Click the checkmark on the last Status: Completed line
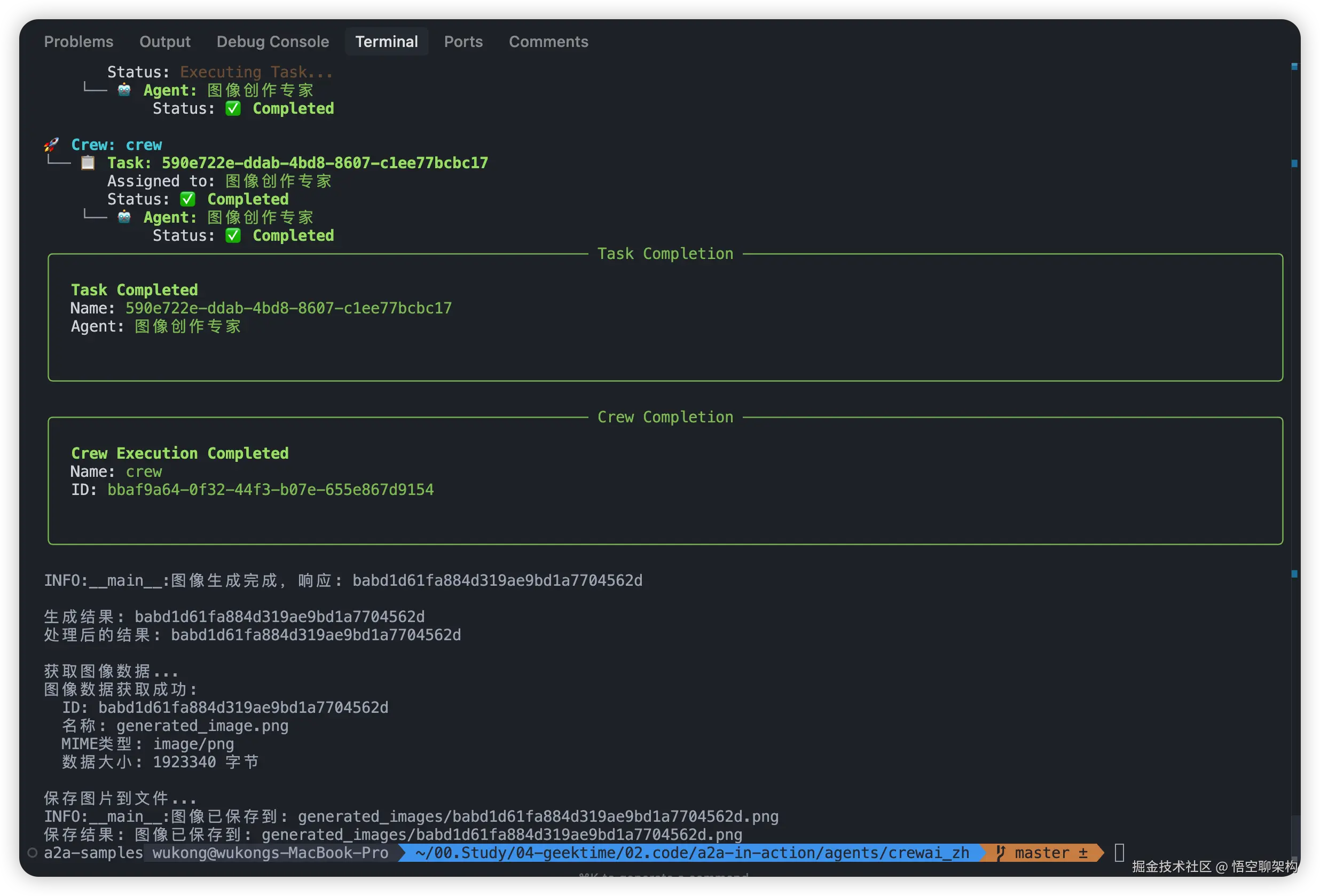This screenshot has width=1320, height=896. [233, 235]
